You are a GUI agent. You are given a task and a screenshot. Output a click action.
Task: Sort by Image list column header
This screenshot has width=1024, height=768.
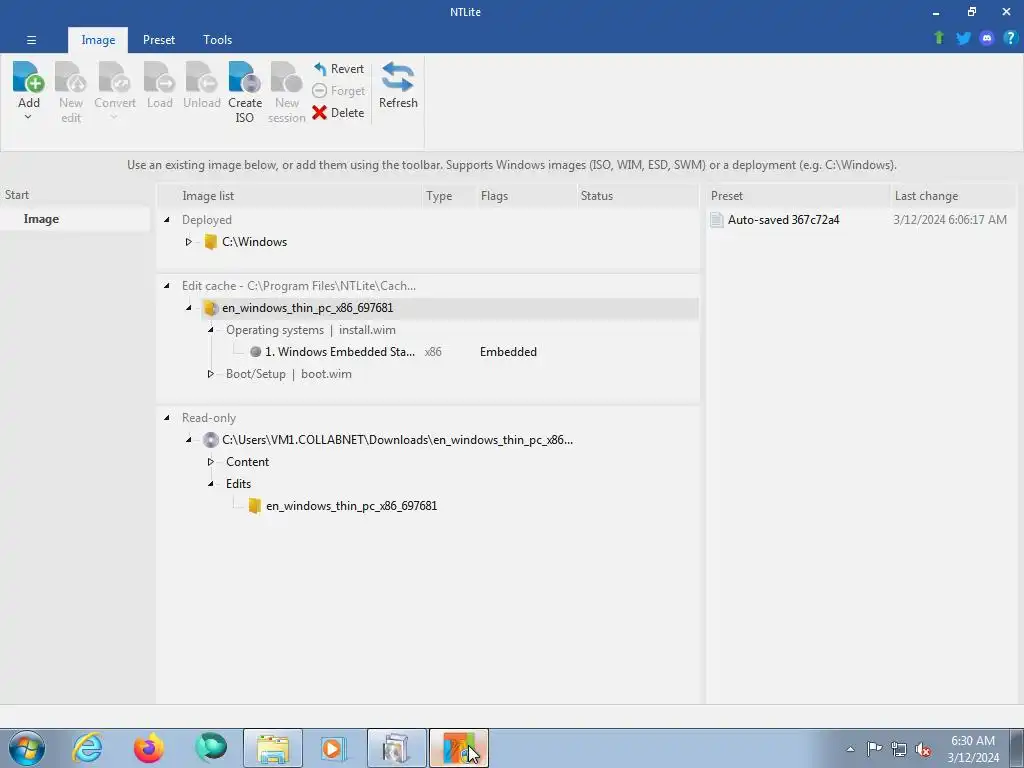(x=290, y=196)
